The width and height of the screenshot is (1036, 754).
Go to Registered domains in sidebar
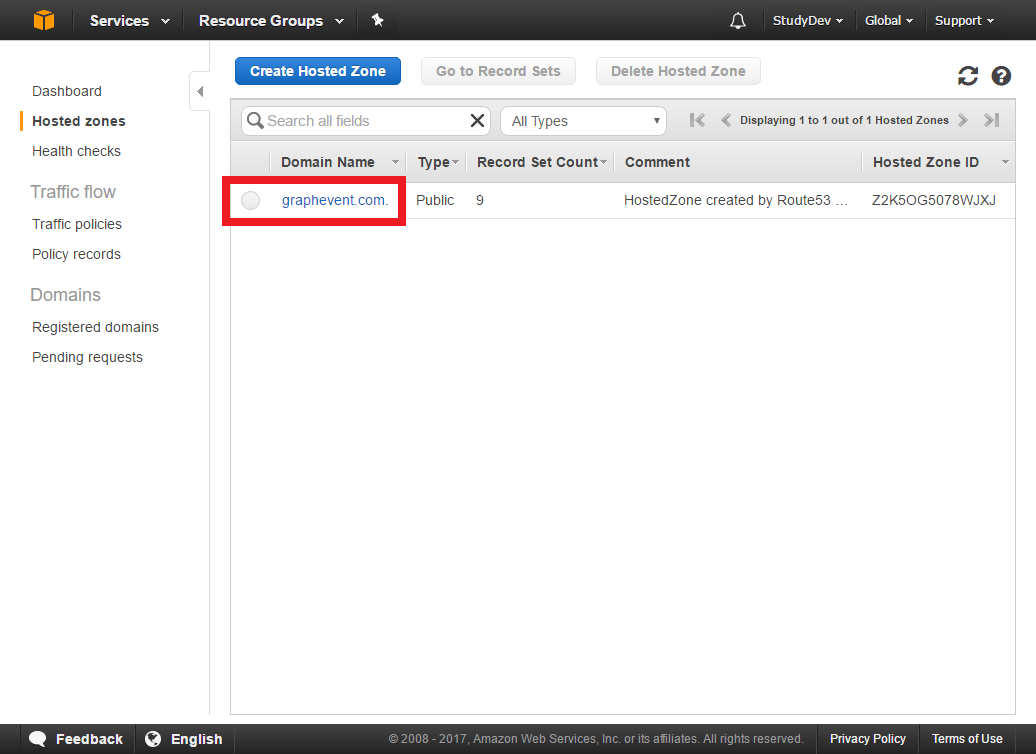(x=95, y=327)
